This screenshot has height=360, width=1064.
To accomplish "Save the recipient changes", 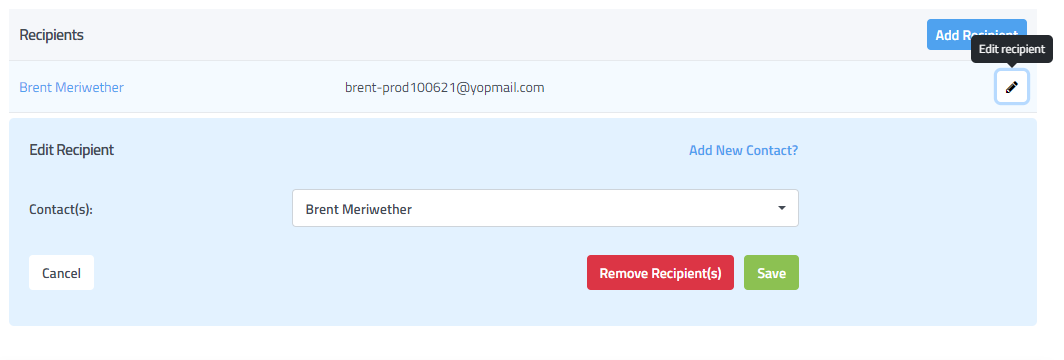I will (x=771, y=273).
